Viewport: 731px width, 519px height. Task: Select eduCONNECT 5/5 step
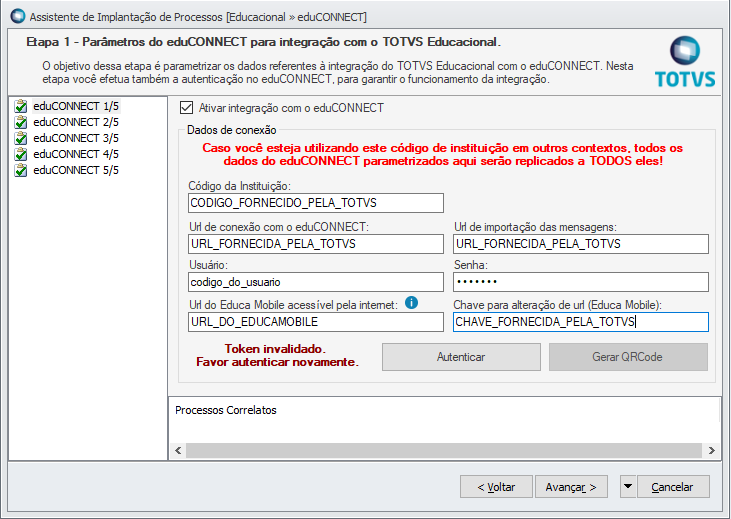tap(76, 170)
